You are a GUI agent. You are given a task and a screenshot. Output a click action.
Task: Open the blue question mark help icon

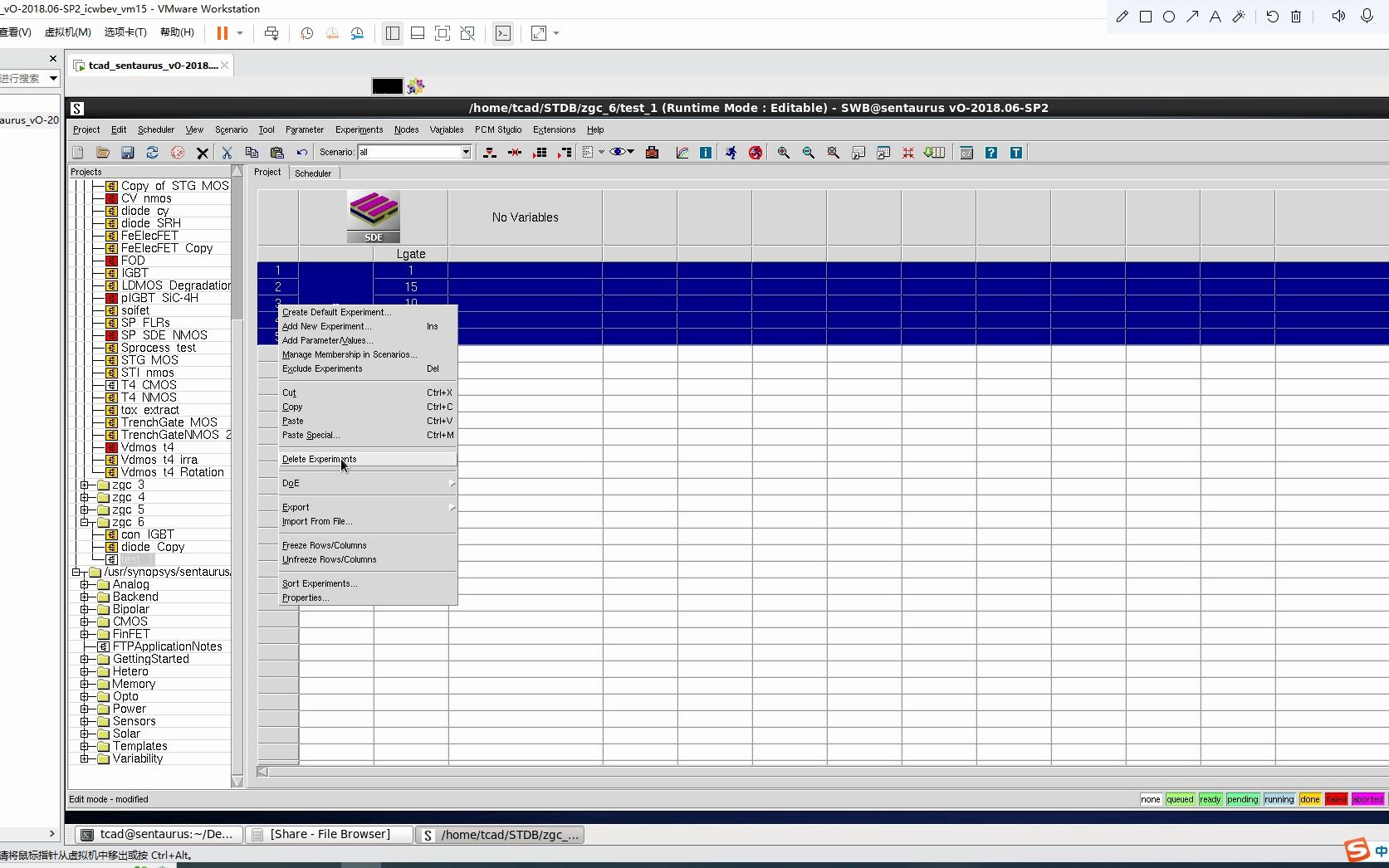click(x=991, y=153)
